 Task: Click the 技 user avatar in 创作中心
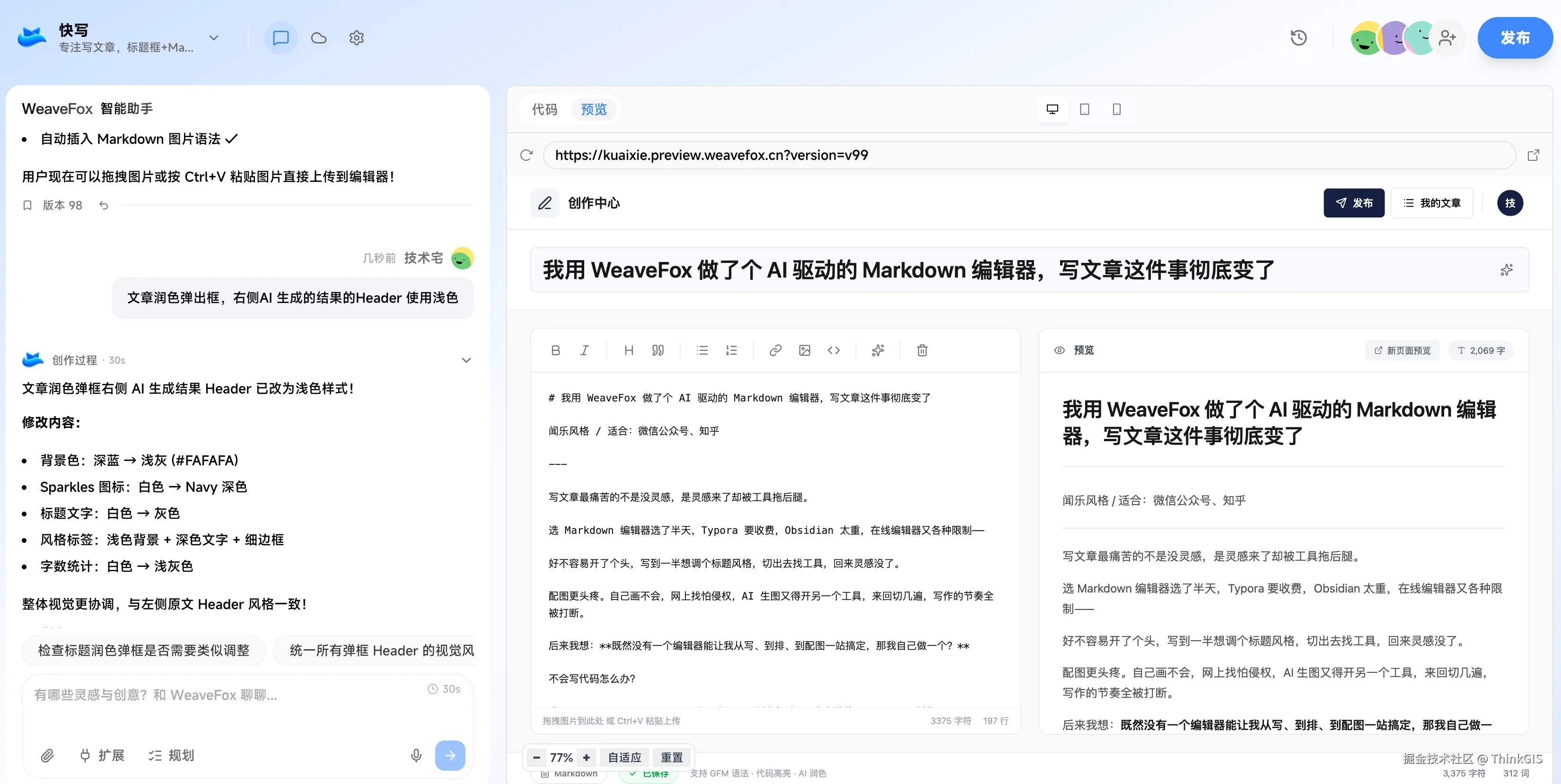coord(1510,203)
